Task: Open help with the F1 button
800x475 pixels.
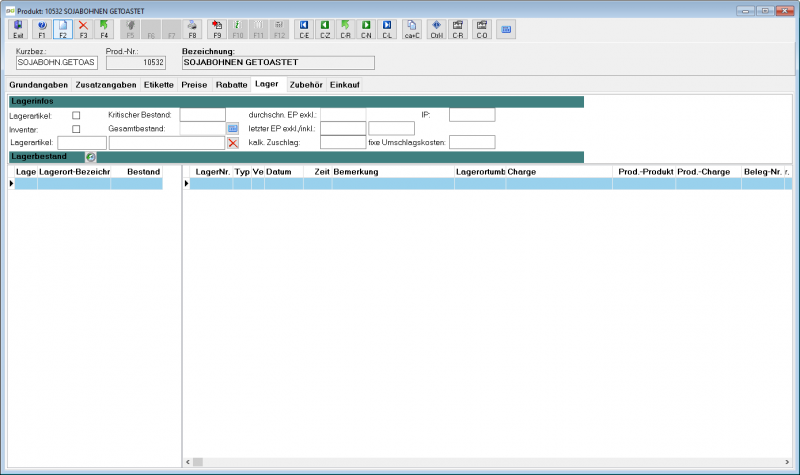Action: pyautogui.click(x=42, y=29)
